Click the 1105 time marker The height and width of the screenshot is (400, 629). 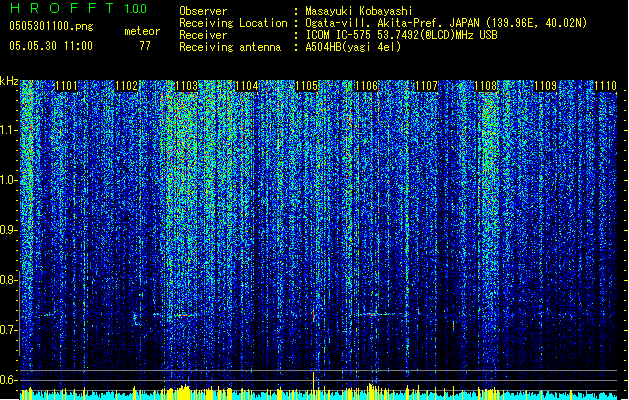coord(306,86)
